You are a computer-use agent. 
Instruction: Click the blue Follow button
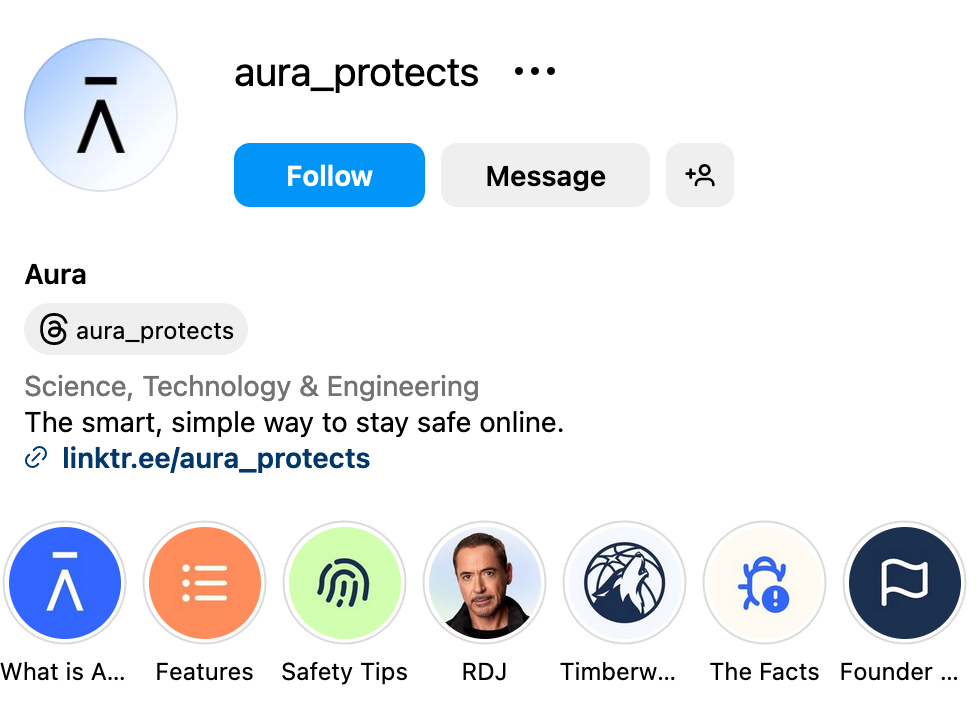(x=329, y=175)
